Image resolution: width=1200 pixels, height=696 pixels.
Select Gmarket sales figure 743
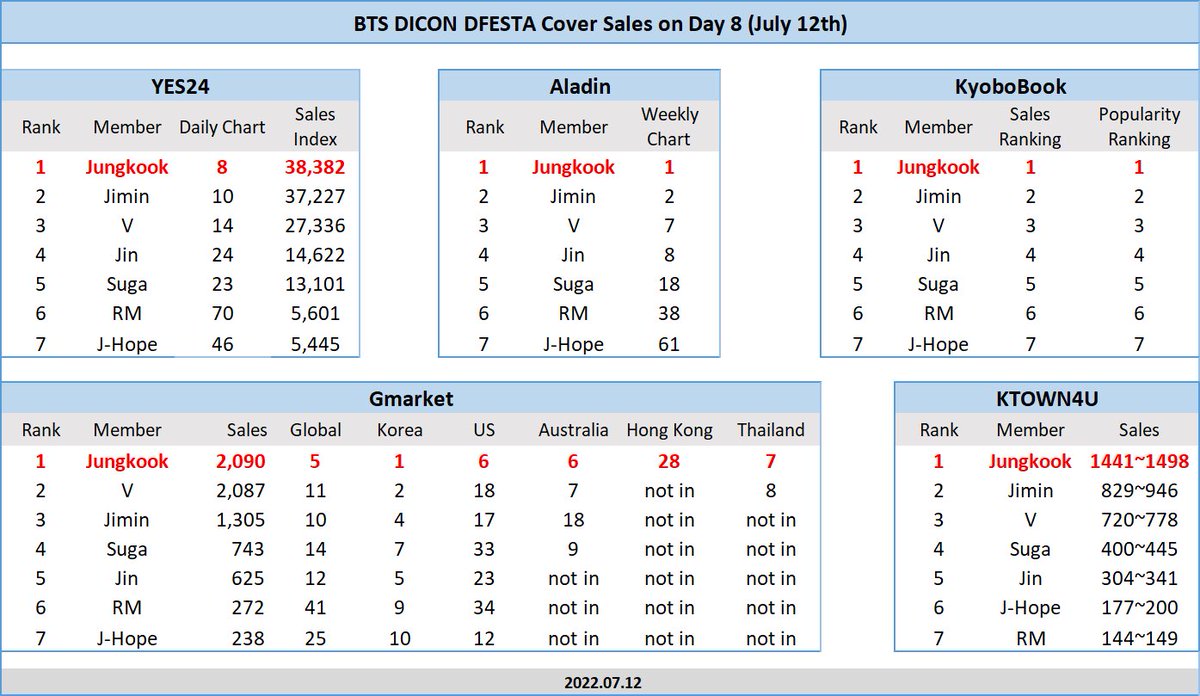pos(248,549)
